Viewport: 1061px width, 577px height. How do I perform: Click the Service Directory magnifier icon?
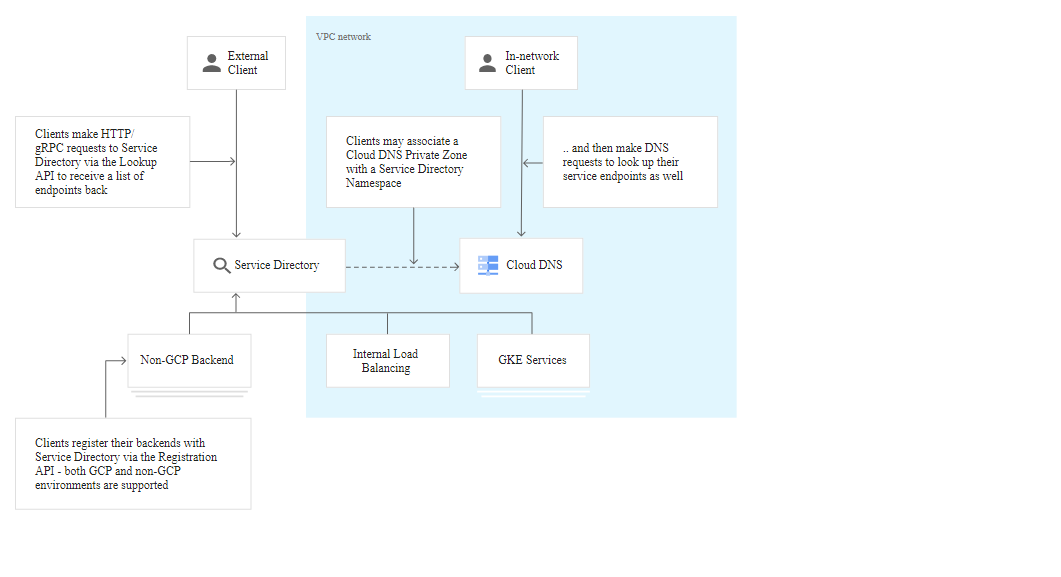[x=221, y=265]
